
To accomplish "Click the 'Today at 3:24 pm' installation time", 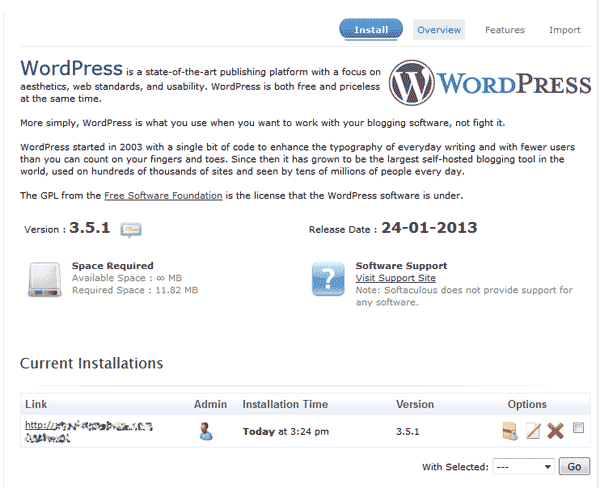I will pyautogui.click(x=285, y=432).
